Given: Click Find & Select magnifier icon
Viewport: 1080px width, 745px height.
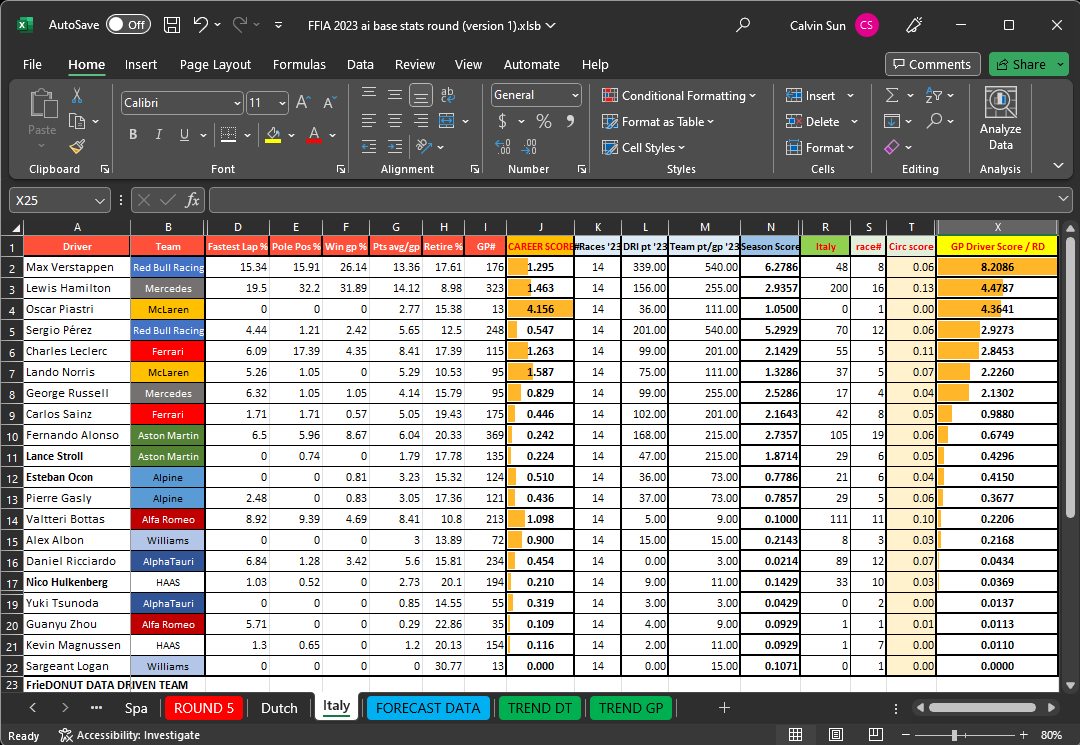Looking at the screenshot, I should (x=934, y=121).
